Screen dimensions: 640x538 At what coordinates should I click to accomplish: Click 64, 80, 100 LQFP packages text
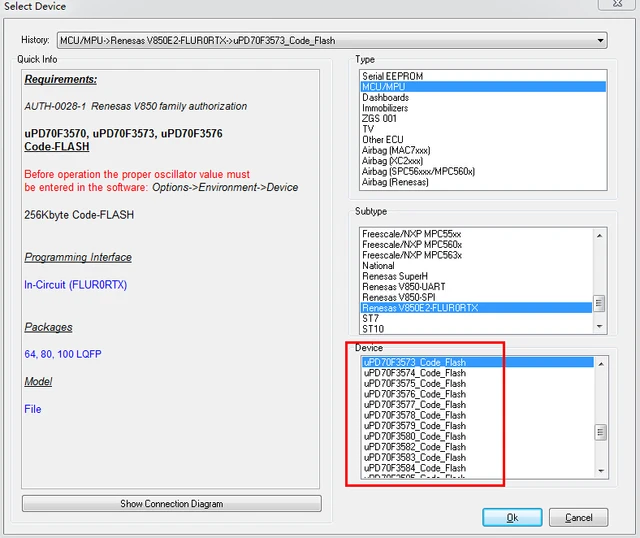(63, 354)
